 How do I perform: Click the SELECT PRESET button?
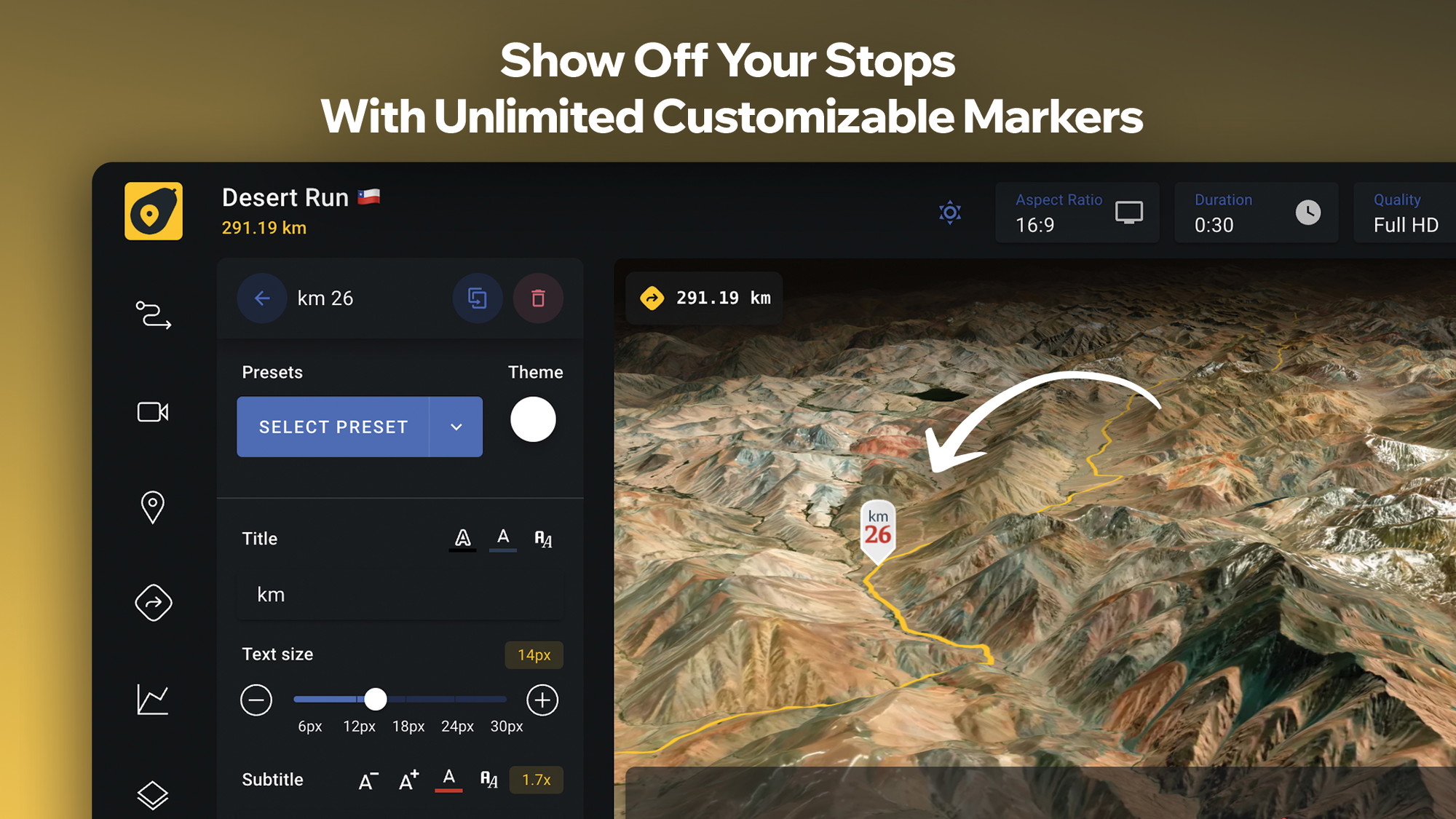[x=333, y=427]
